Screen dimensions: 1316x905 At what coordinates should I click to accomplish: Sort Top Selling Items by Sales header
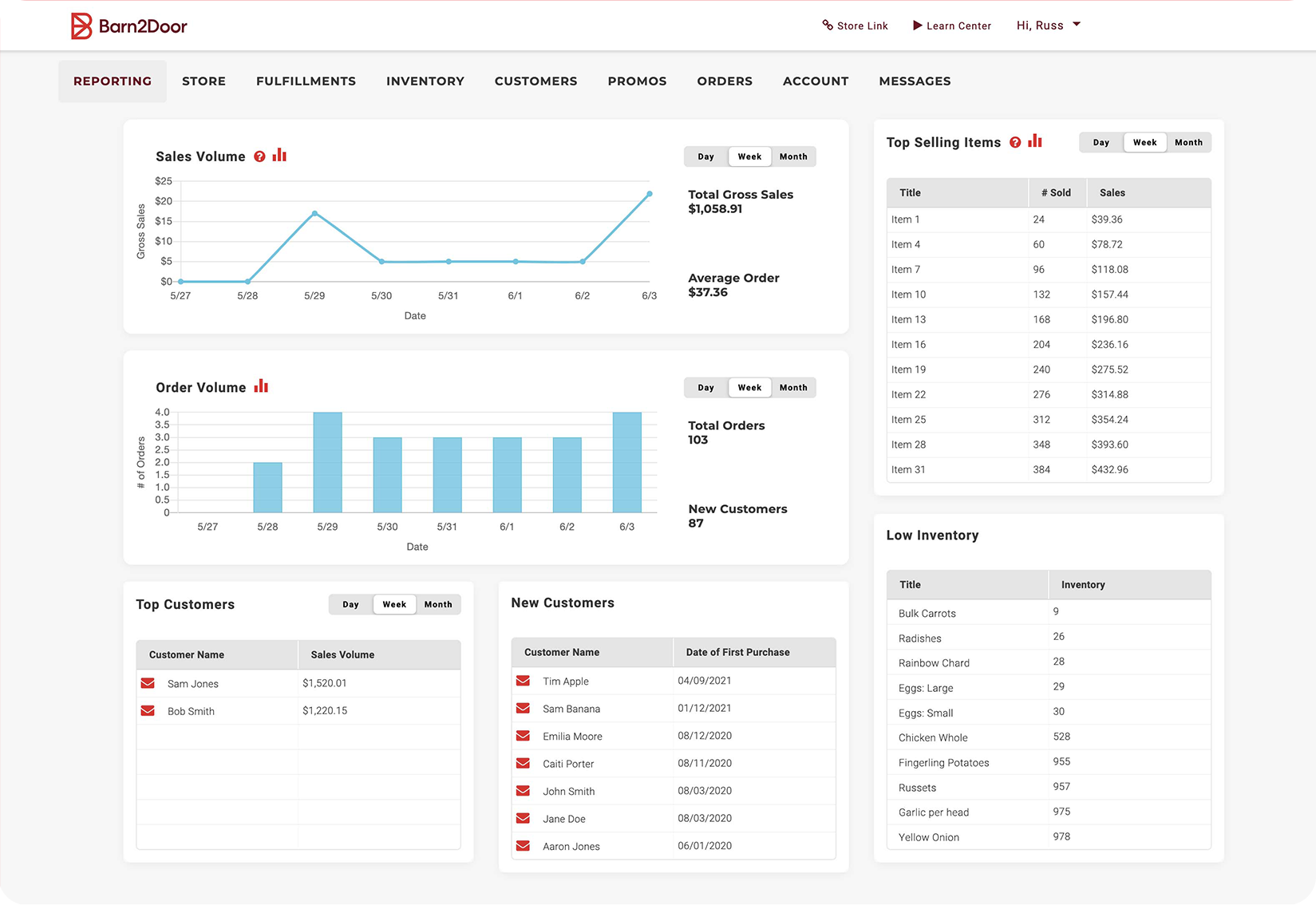[x=1148, y=192]
